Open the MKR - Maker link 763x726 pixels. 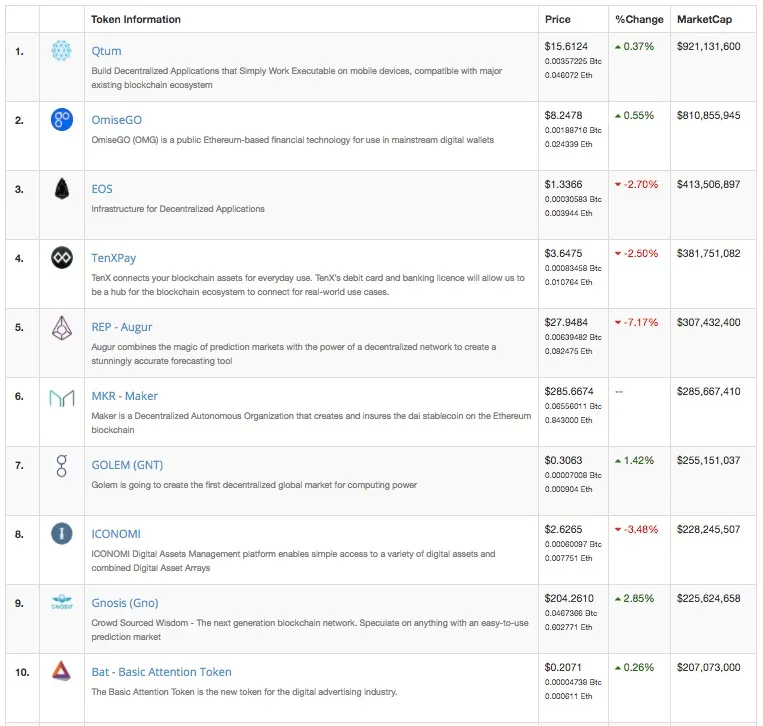[125, 396]
